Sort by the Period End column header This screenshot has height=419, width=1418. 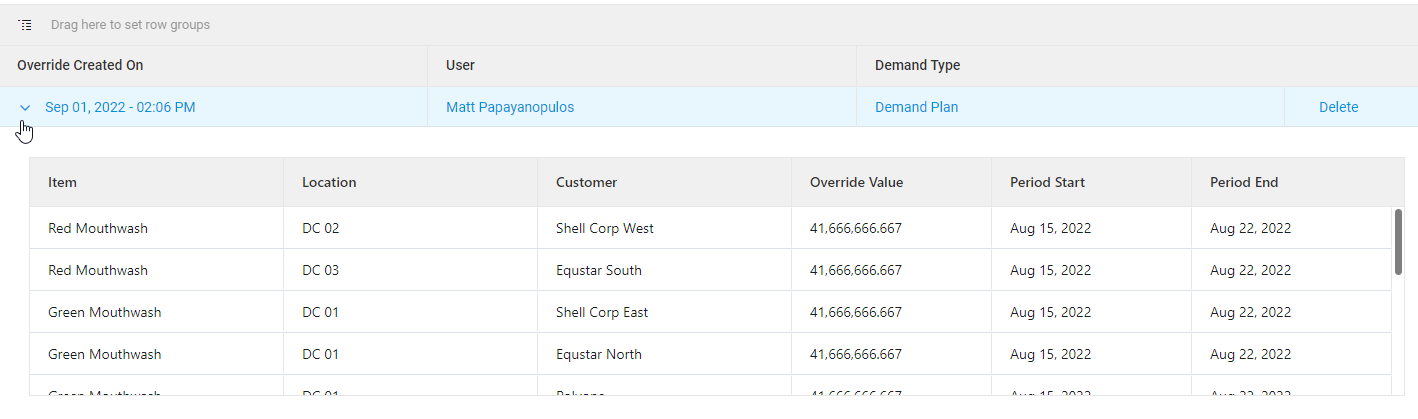point(1244,182)
